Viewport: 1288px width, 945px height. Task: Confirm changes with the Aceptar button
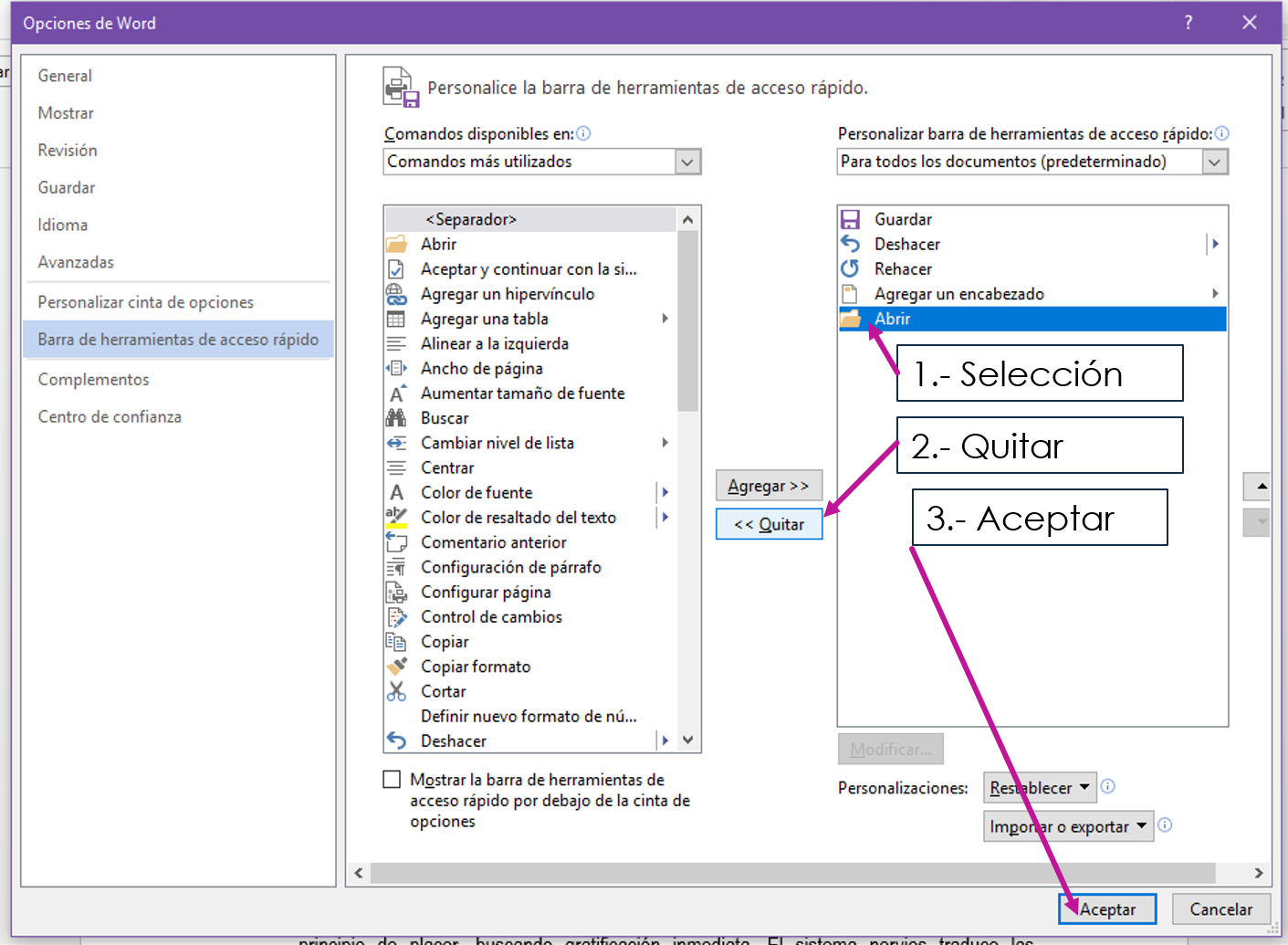(1106, 908)
